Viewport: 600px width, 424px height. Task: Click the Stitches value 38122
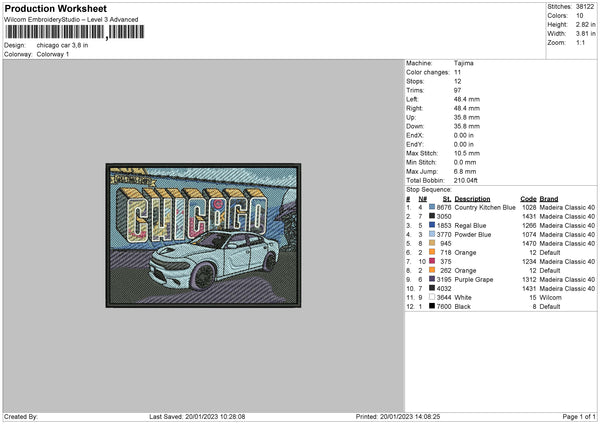coord(585,7)
